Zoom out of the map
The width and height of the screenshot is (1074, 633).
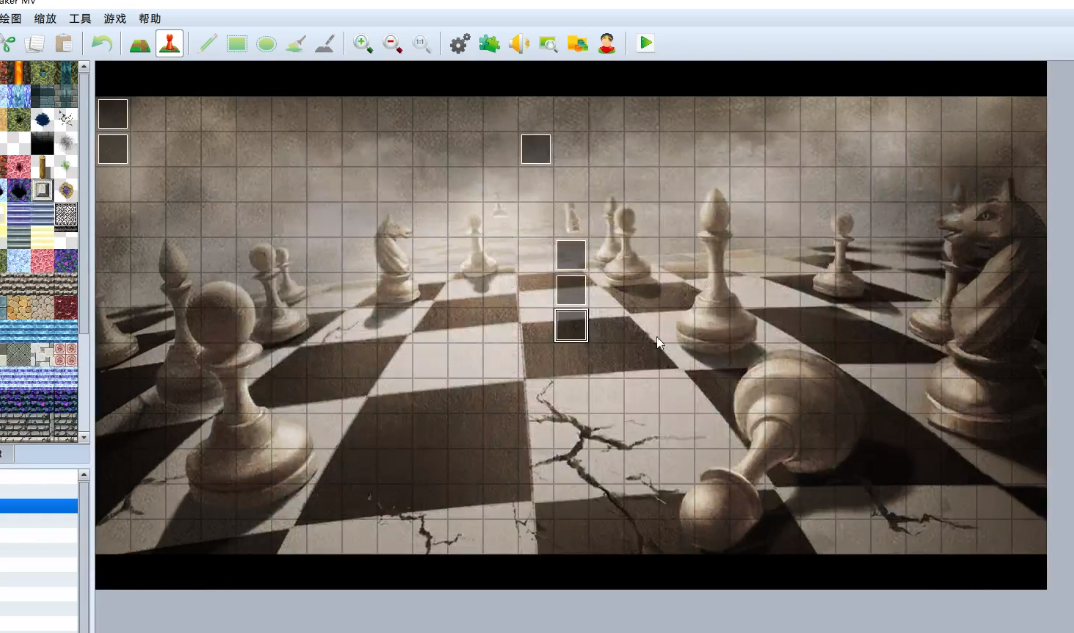pyautogui.click(x=392, y=44)
